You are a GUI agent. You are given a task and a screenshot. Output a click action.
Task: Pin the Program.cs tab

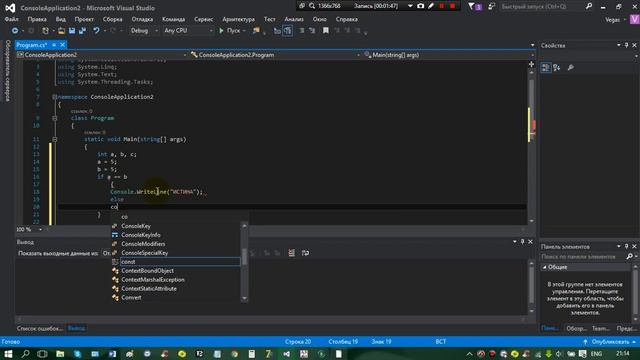pyautogui.click(x=54, y=45)
